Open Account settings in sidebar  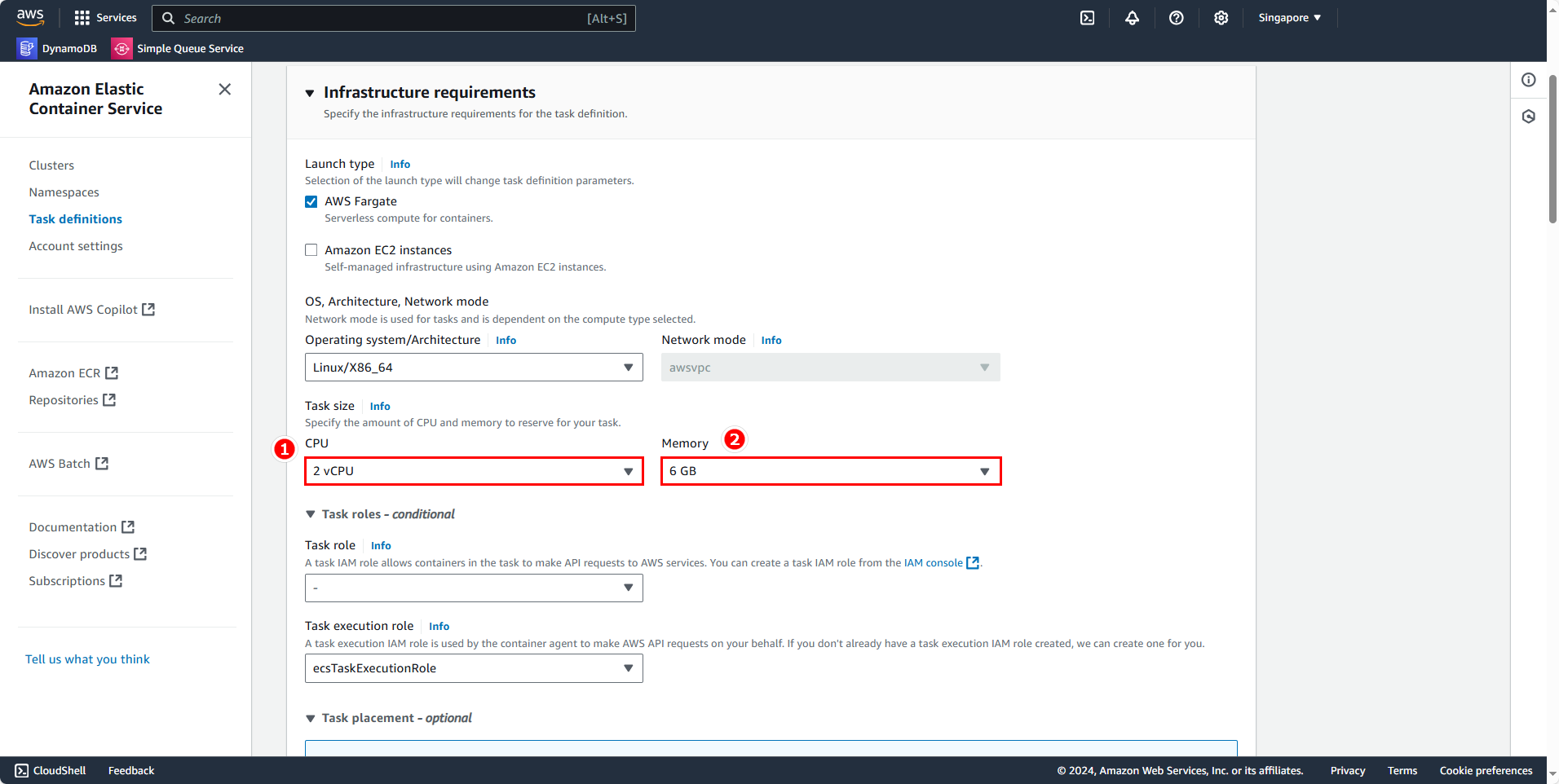76,246
